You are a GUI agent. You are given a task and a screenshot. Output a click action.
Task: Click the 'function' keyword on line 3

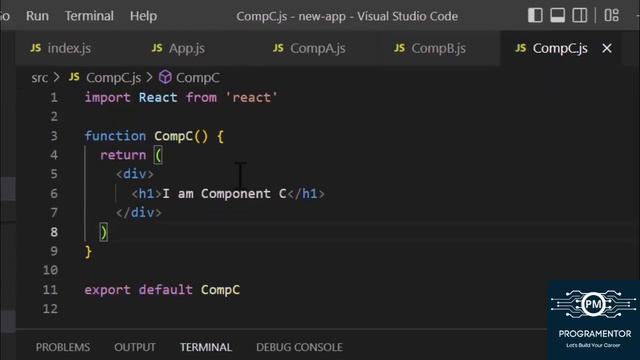115,136
